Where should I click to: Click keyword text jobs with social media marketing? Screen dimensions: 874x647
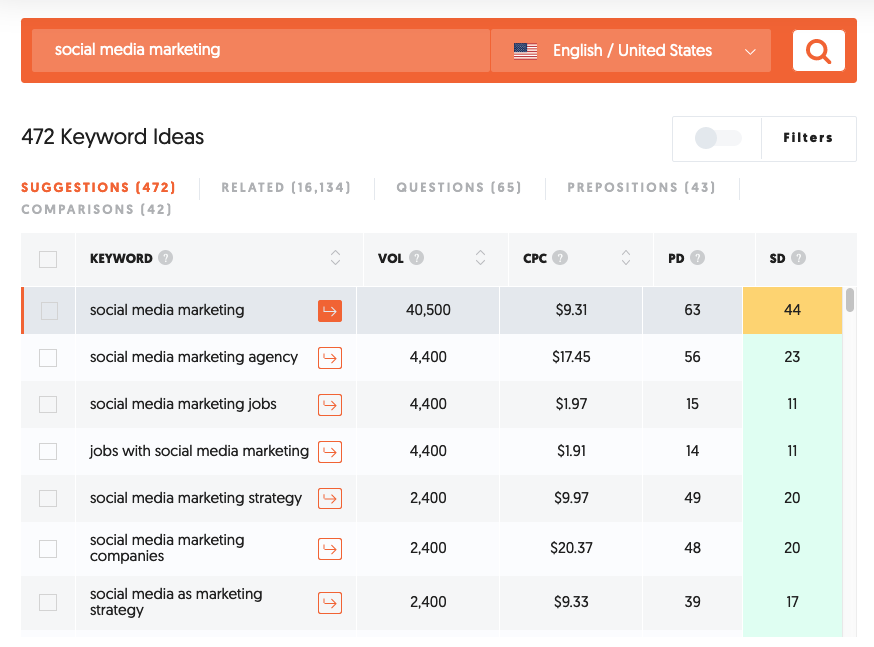pyautogui.click(x=199, y=451)
